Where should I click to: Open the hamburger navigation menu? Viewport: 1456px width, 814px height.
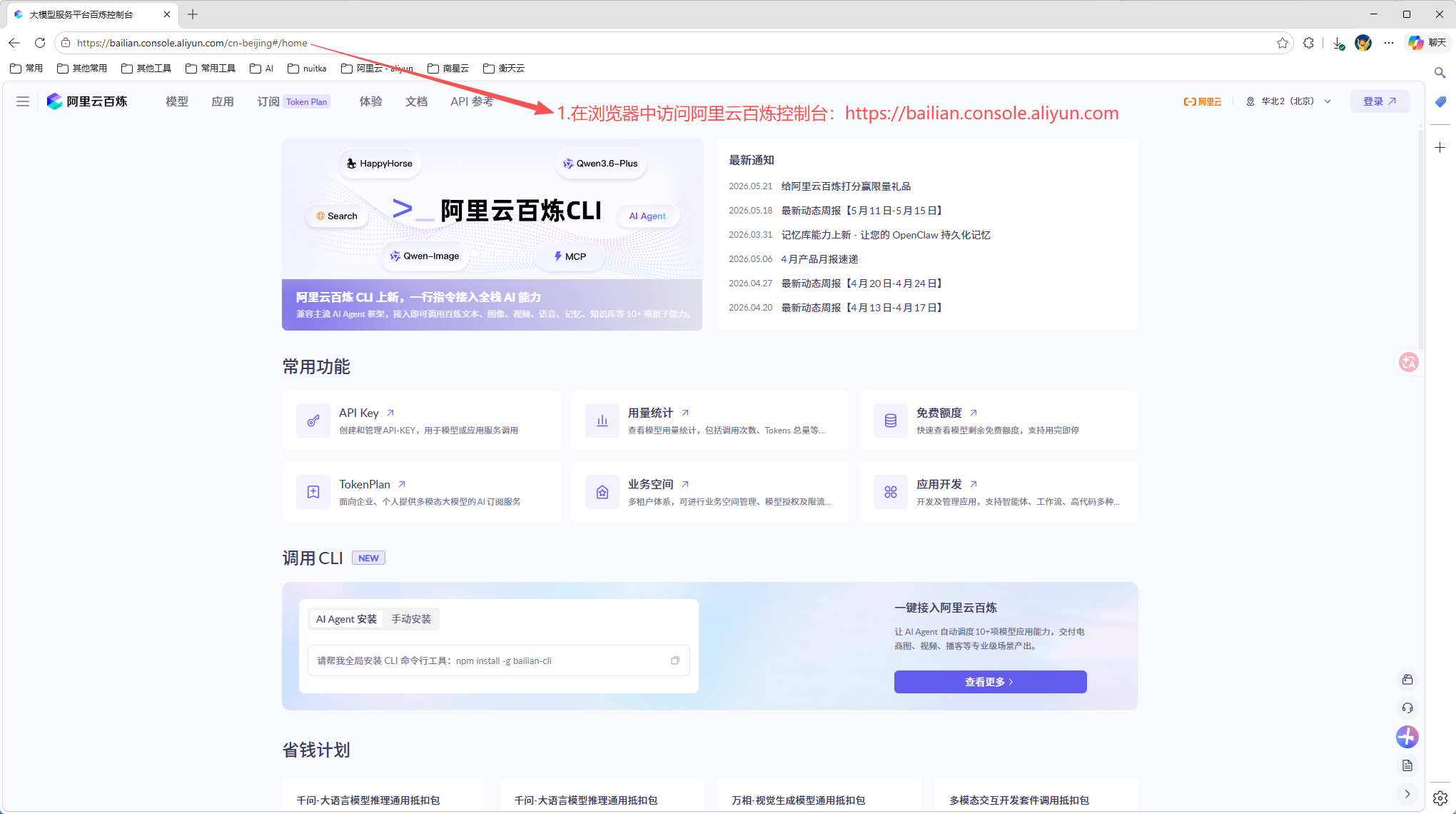pyautogui.click(x=23, y=101)
